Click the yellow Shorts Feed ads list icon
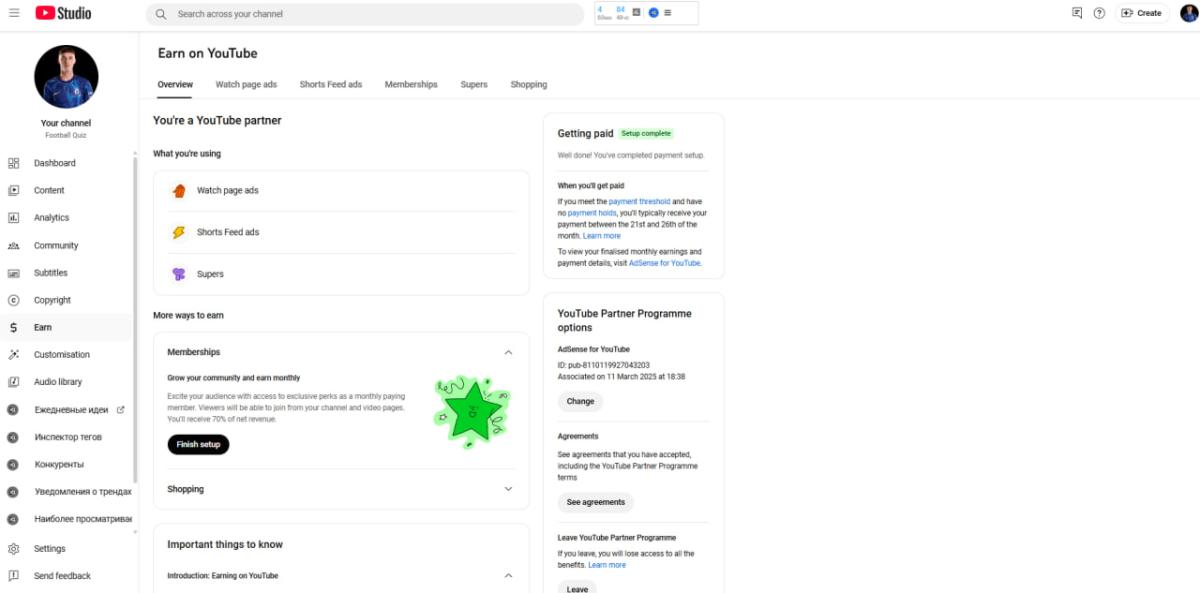1200x593 pixels. (x=179, y=232)
